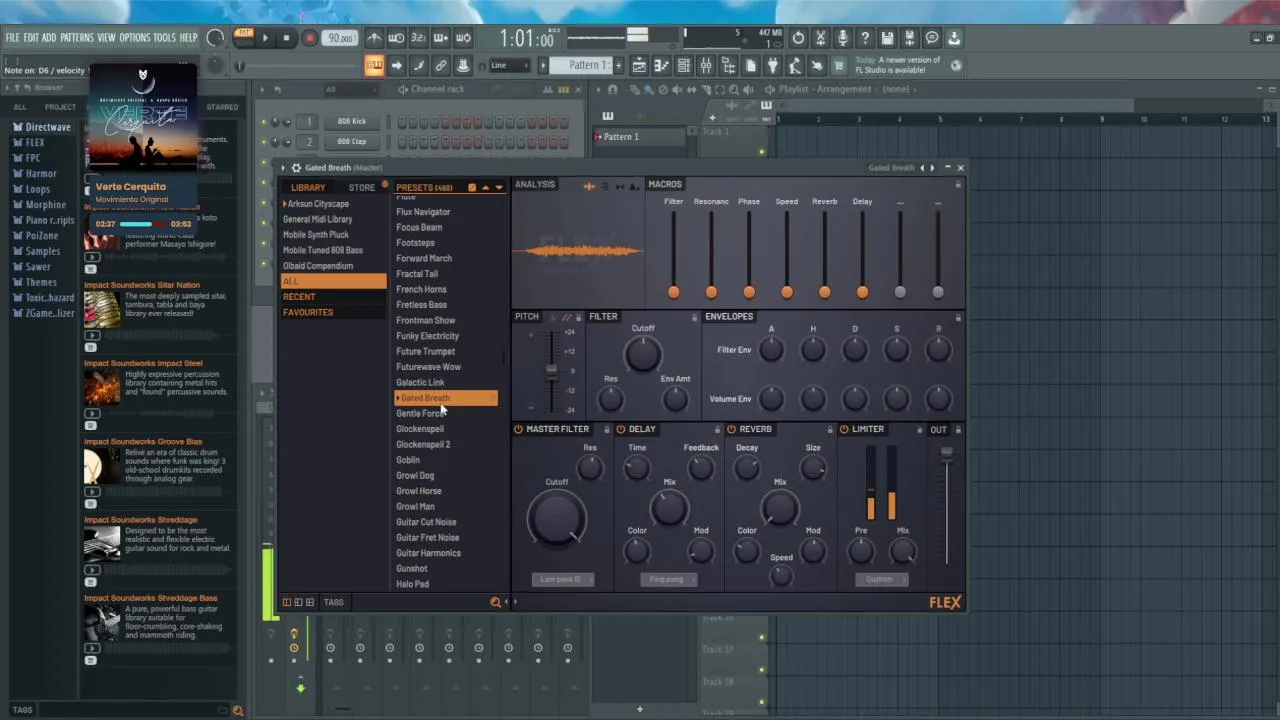Expand the Harmor browser folder
The width and height of the screenshot is (1280, 720).
(x=41, y=173)
